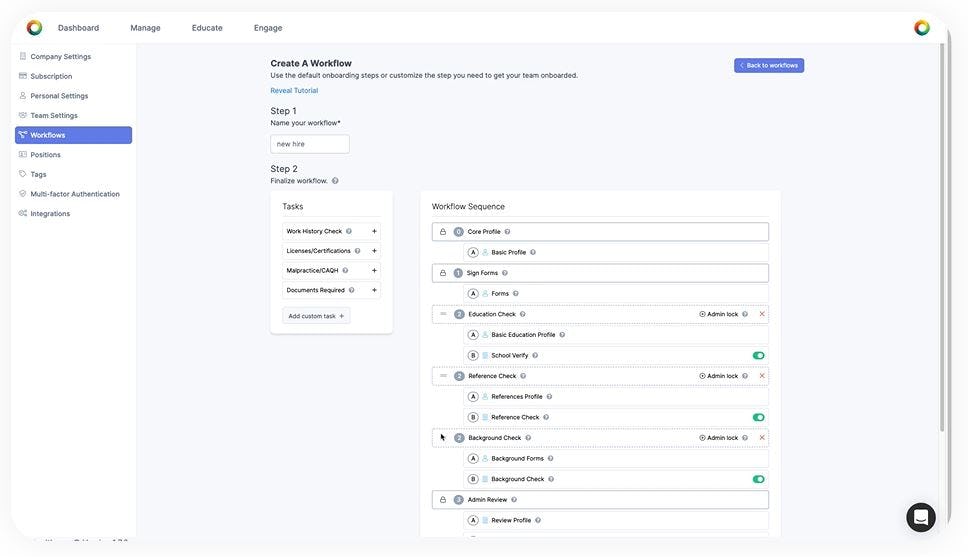Click the workflow name input field
972x557 pixels.
[310, 144]
